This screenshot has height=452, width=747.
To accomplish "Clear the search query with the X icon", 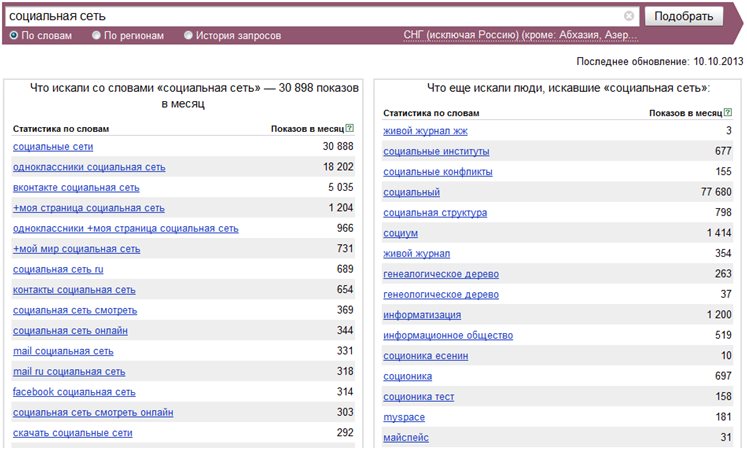I will 629,16.
